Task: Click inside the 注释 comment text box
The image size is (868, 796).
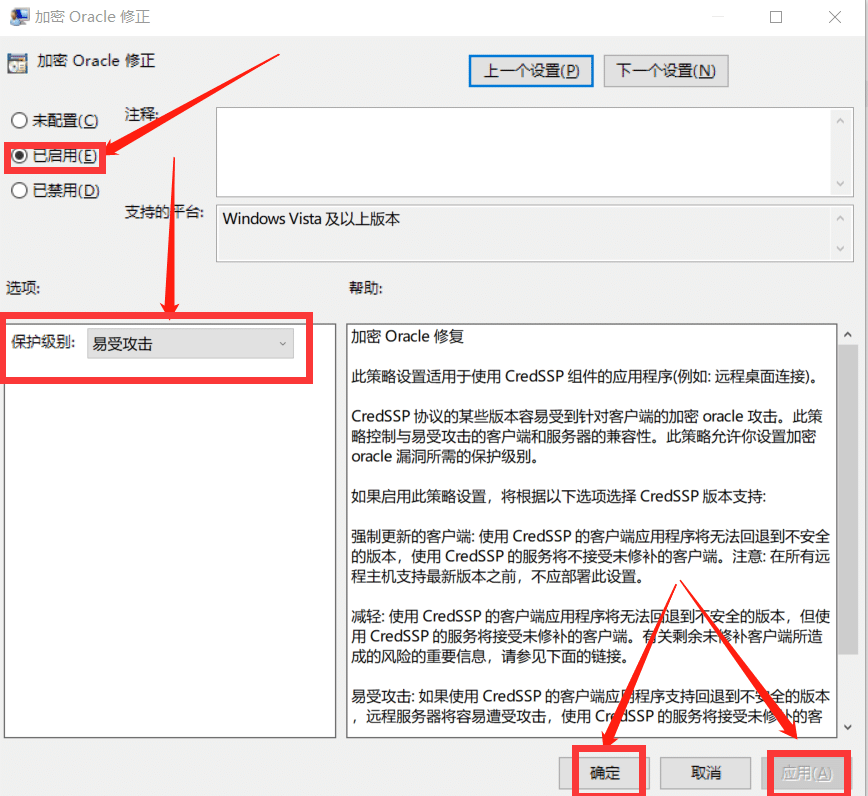Action: pyautogui.click(x=524, y=152)
